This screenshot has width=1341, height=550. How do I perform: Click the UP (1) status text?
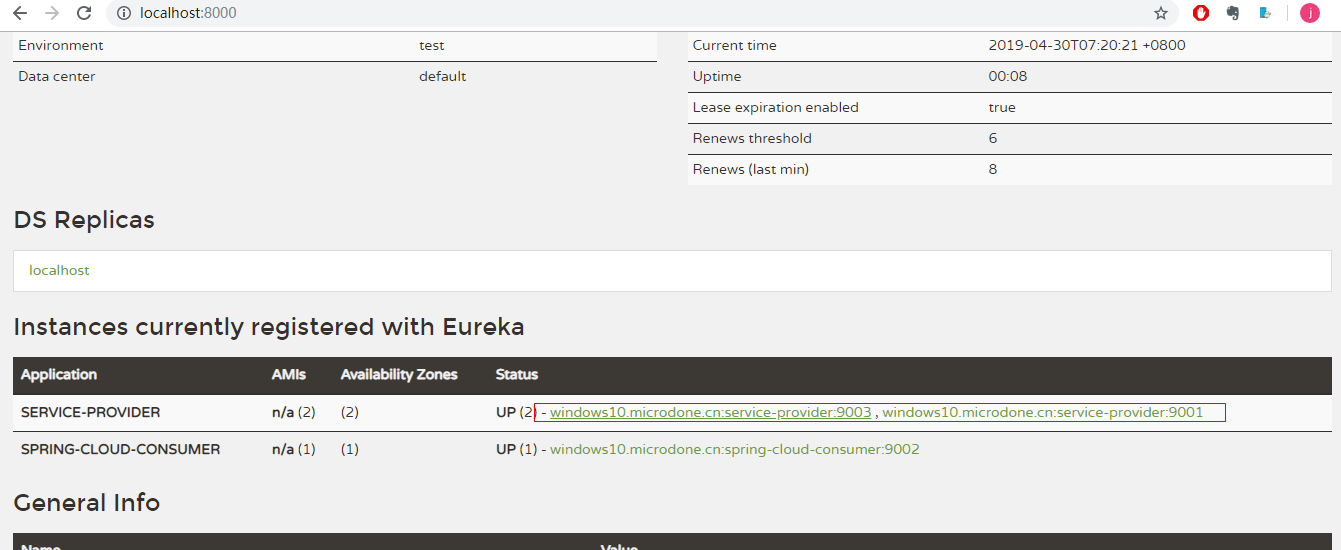[517, 449]
